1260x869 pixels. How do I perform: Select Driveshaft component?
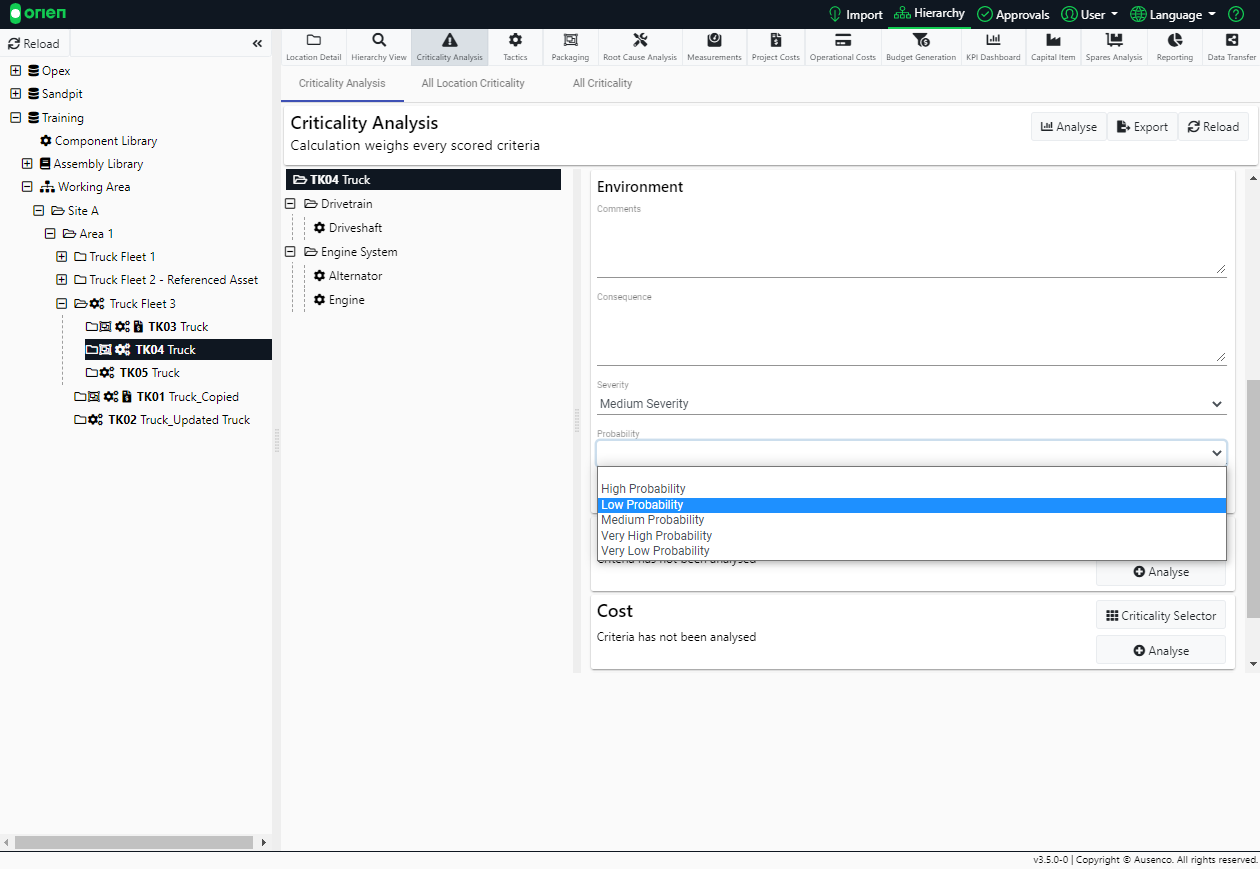pos(348,228)
